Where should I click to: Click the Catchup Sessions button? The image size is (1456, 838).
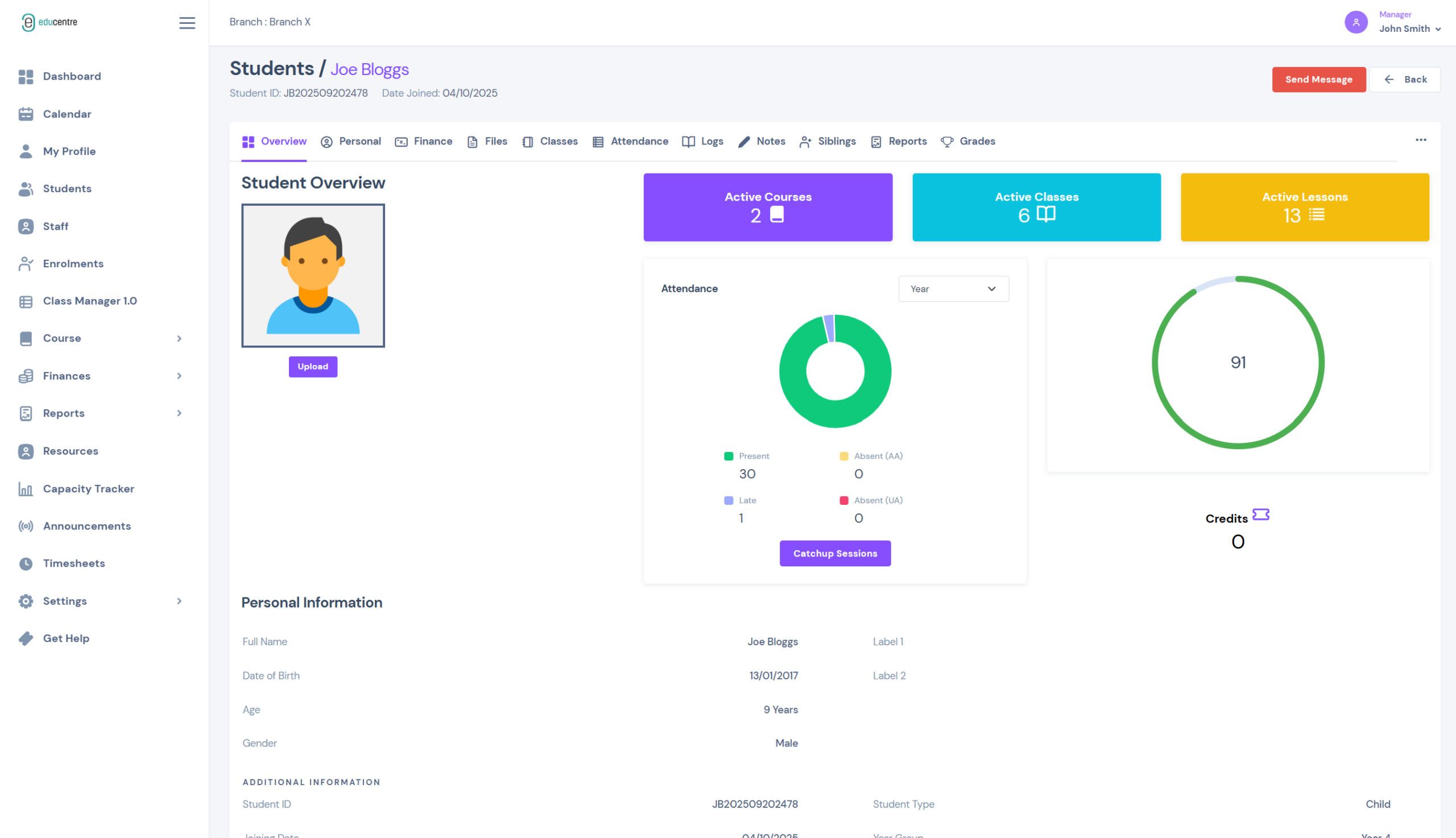(x=835, y=553)
